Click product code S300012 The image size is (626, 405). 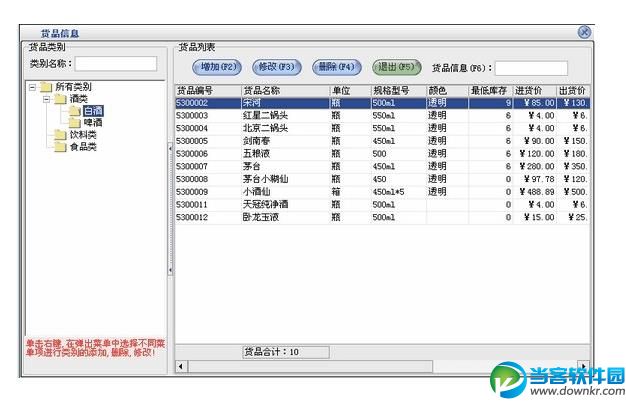(x=192, y=217)
